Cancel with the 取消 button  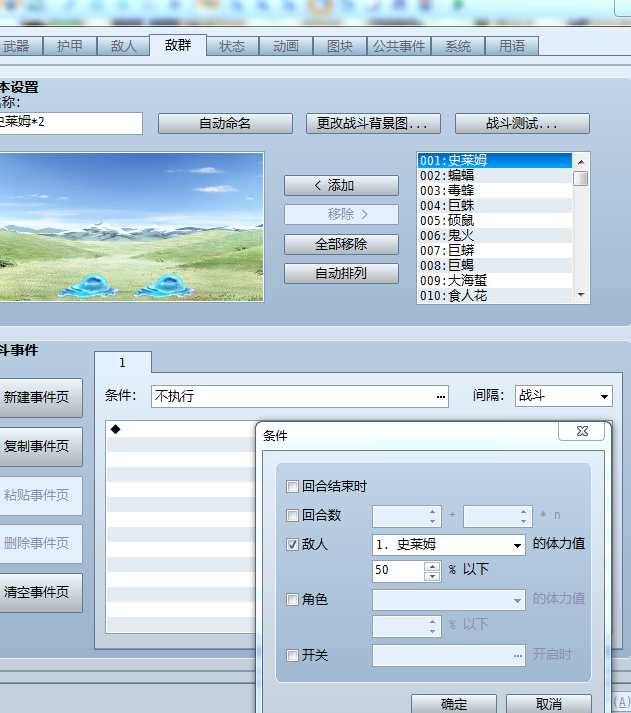pos(549,703)
